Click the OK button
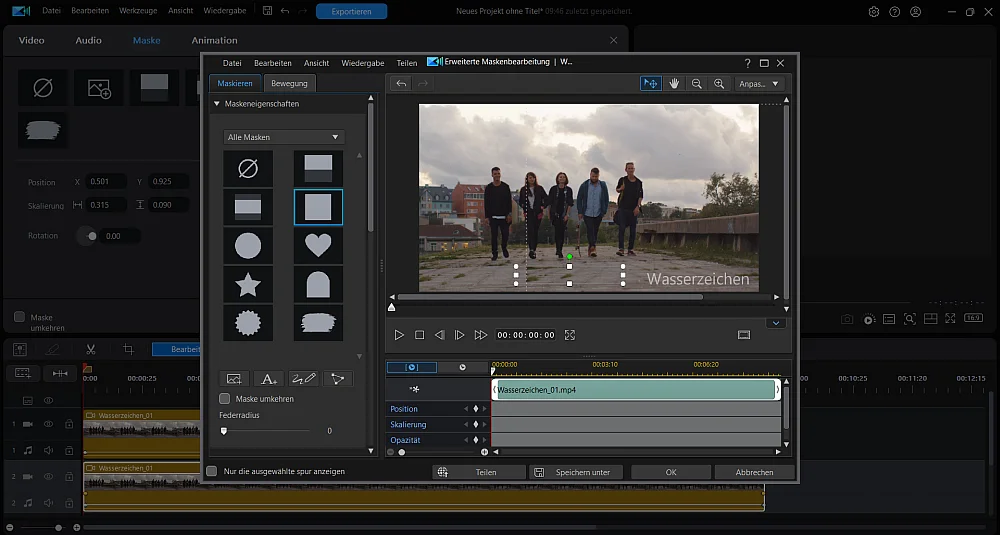The height and width of the screenshot is (535, 1000). point(671,472)
